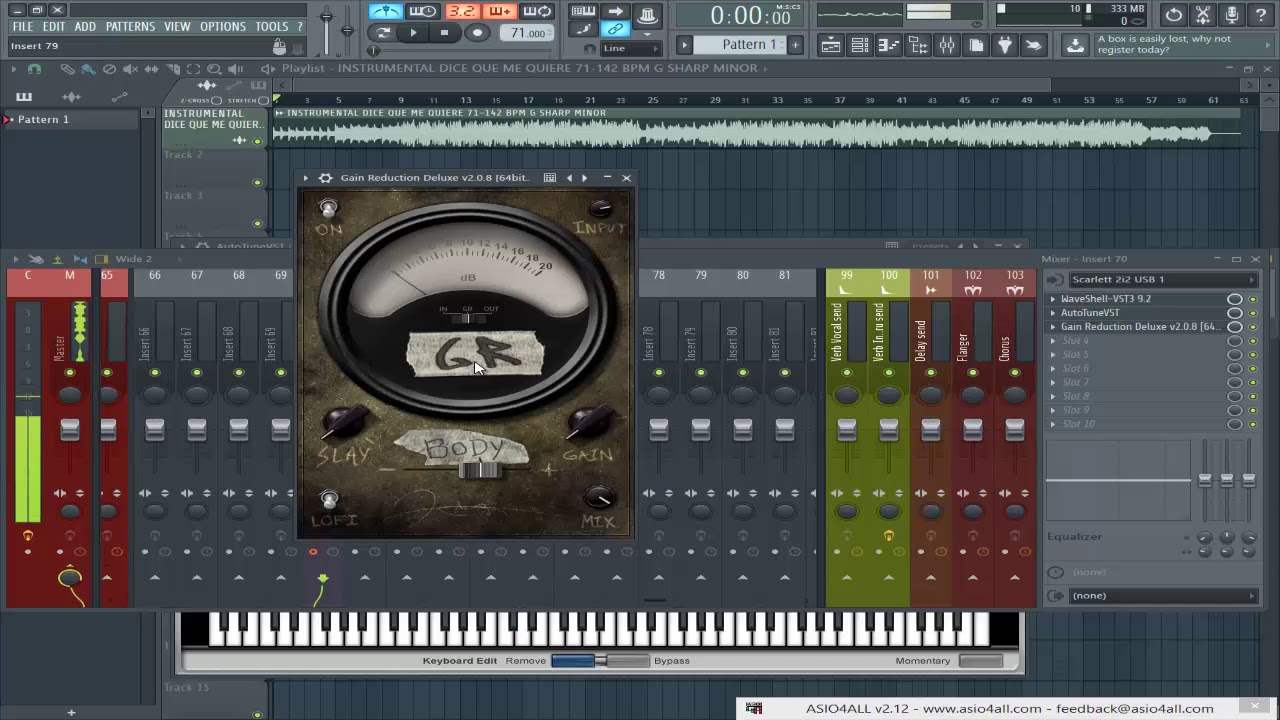The height and width of the screenshot is (720, 1280).
Task: Expand AutoTuneVST slot arrow
Action: pos(1052,313)
